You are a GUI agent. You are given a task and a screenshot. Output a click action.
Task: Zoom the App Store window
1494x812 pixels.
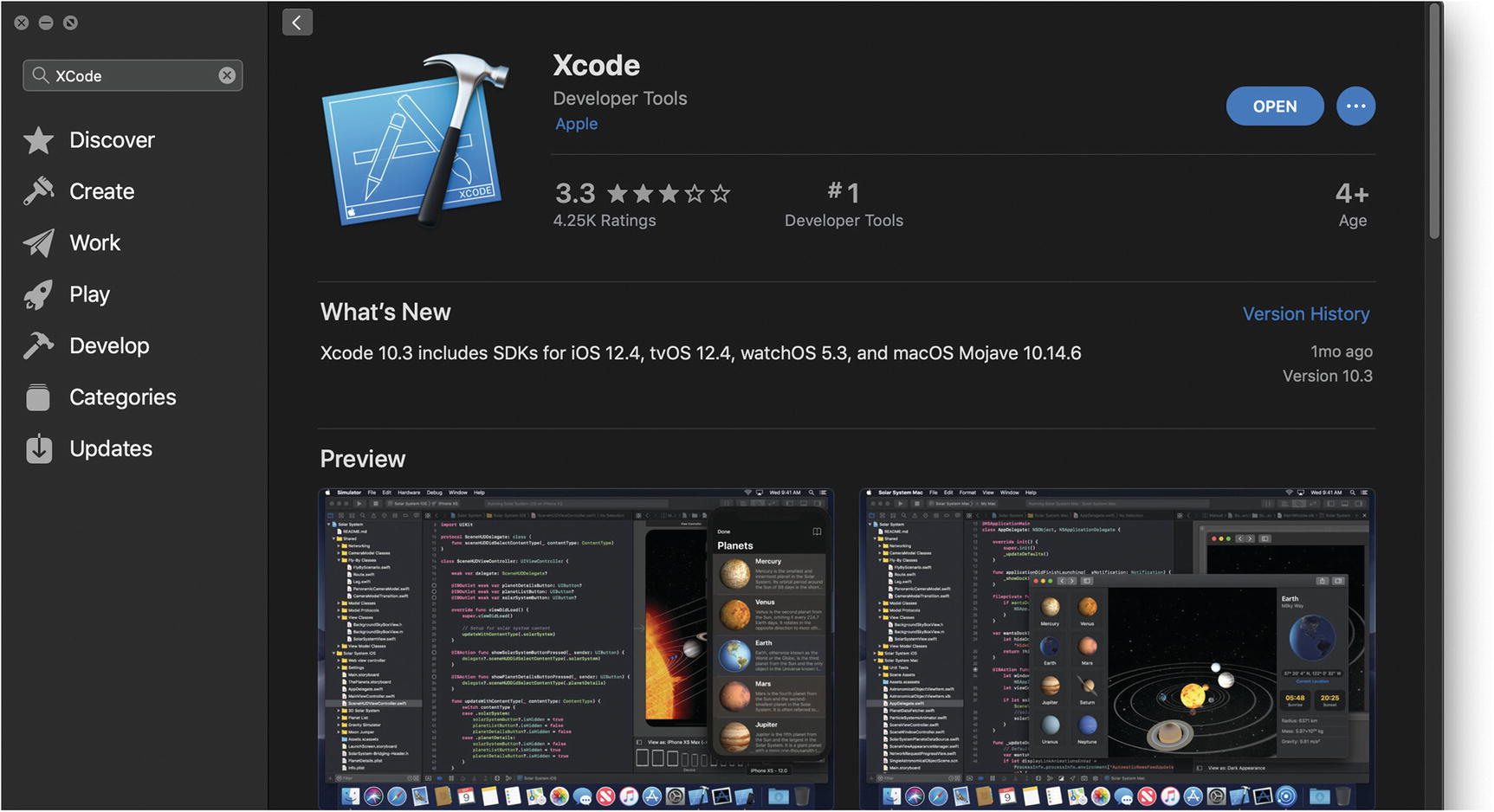70,23
